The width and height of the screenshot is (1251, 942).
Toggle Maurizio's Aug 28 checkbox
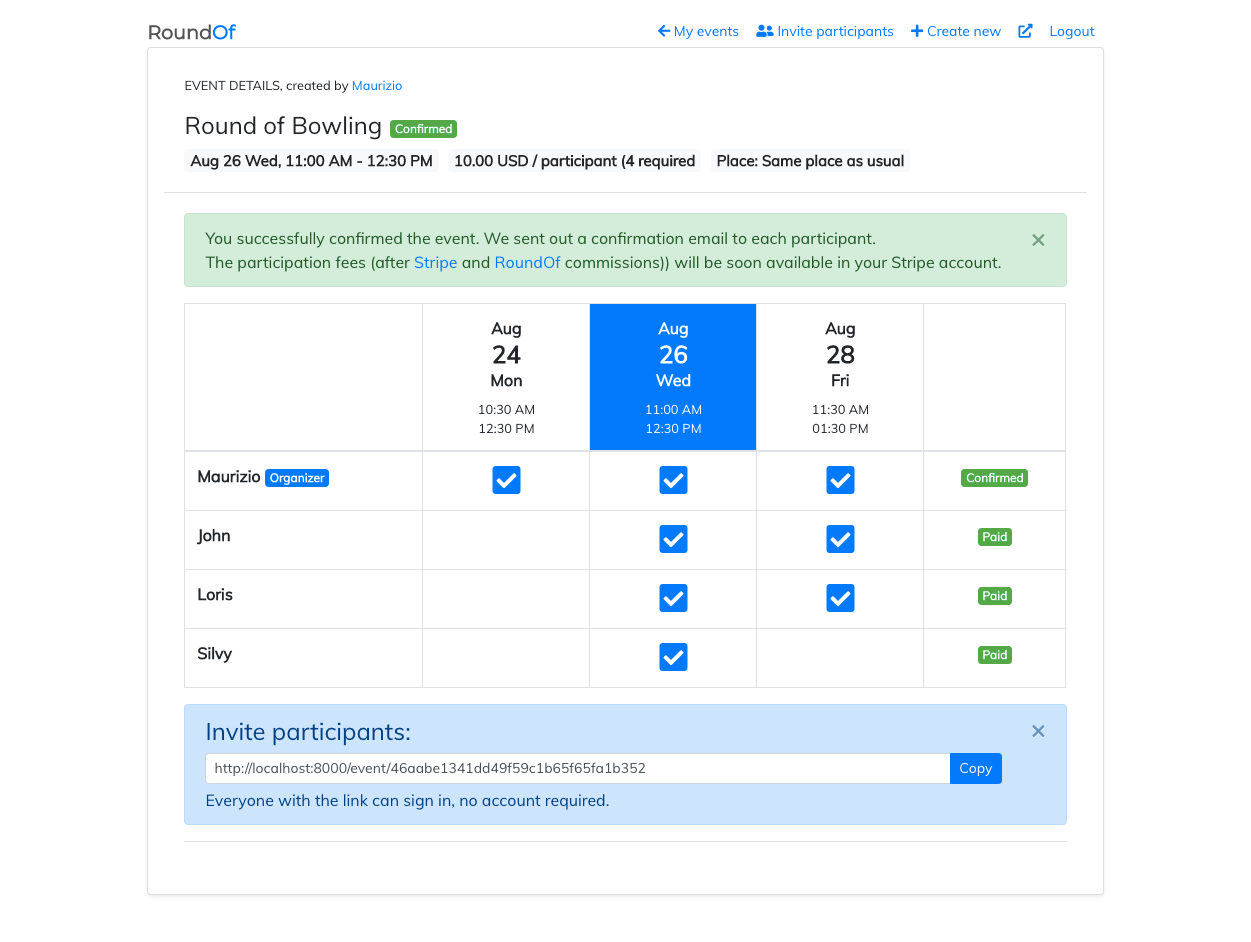point(840,481)
